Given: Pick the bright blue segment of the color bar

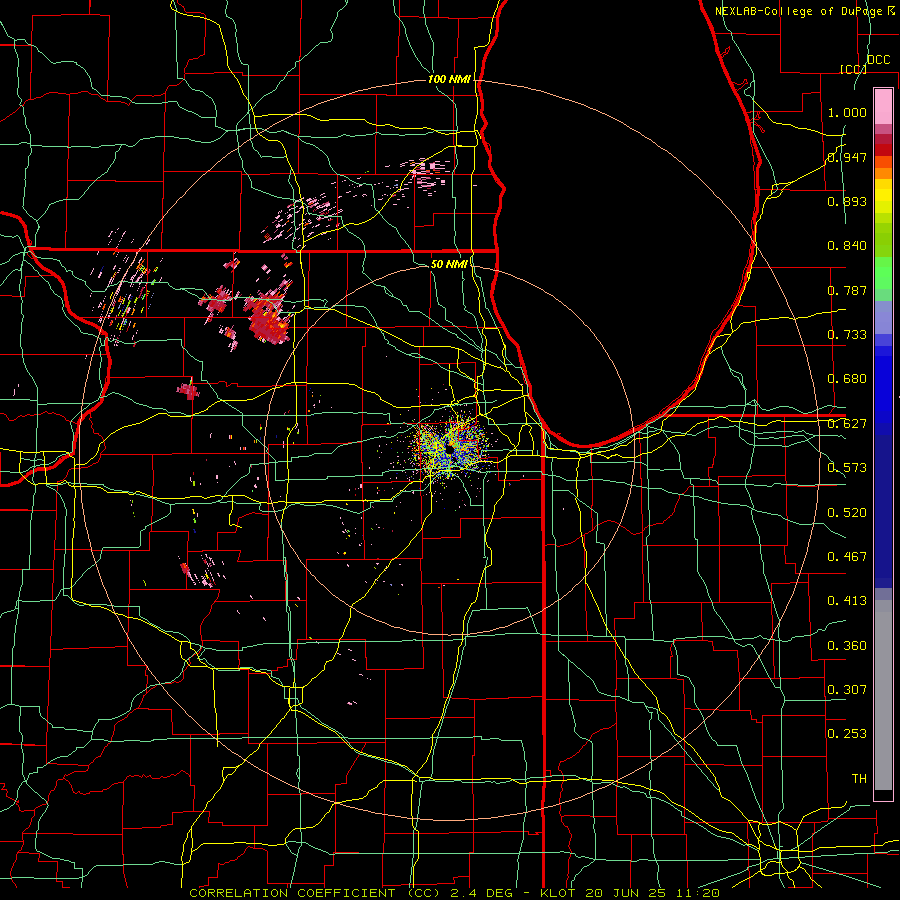Looking at the screenshot, I should 883,390.
